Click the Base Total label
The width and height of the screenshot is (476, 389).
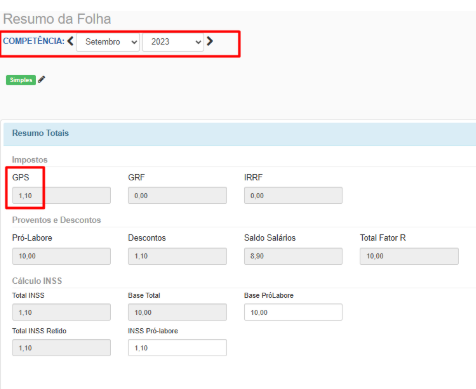click(144, 296)
